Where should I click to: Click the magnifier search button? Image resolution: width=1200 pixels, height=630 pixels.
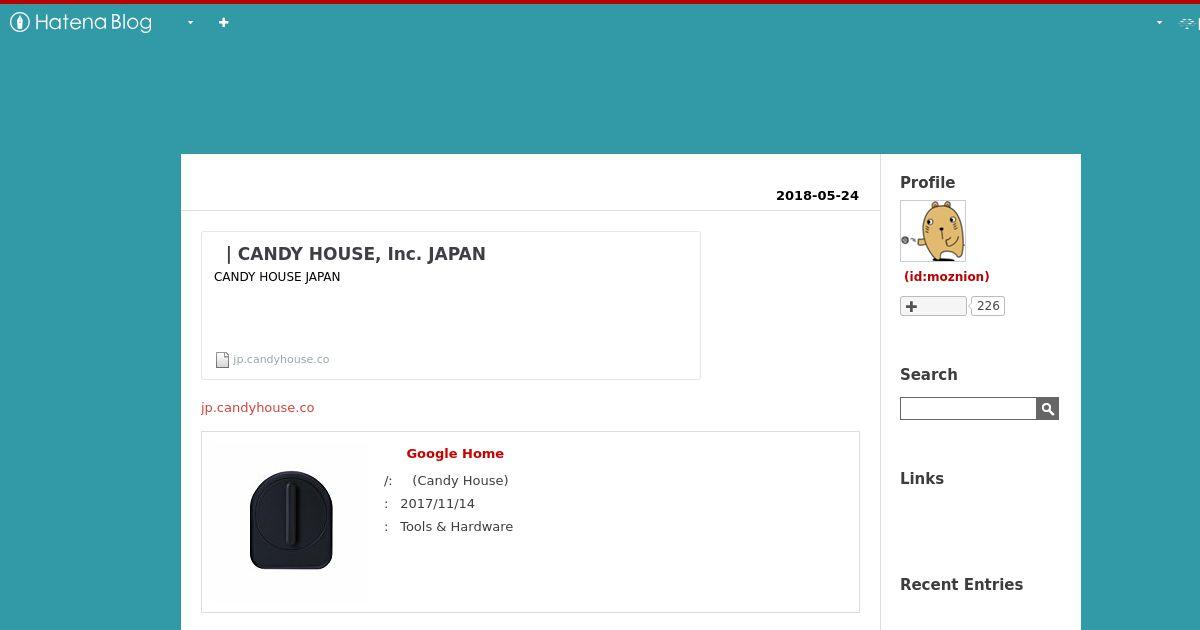click(x=1048, y=408)
